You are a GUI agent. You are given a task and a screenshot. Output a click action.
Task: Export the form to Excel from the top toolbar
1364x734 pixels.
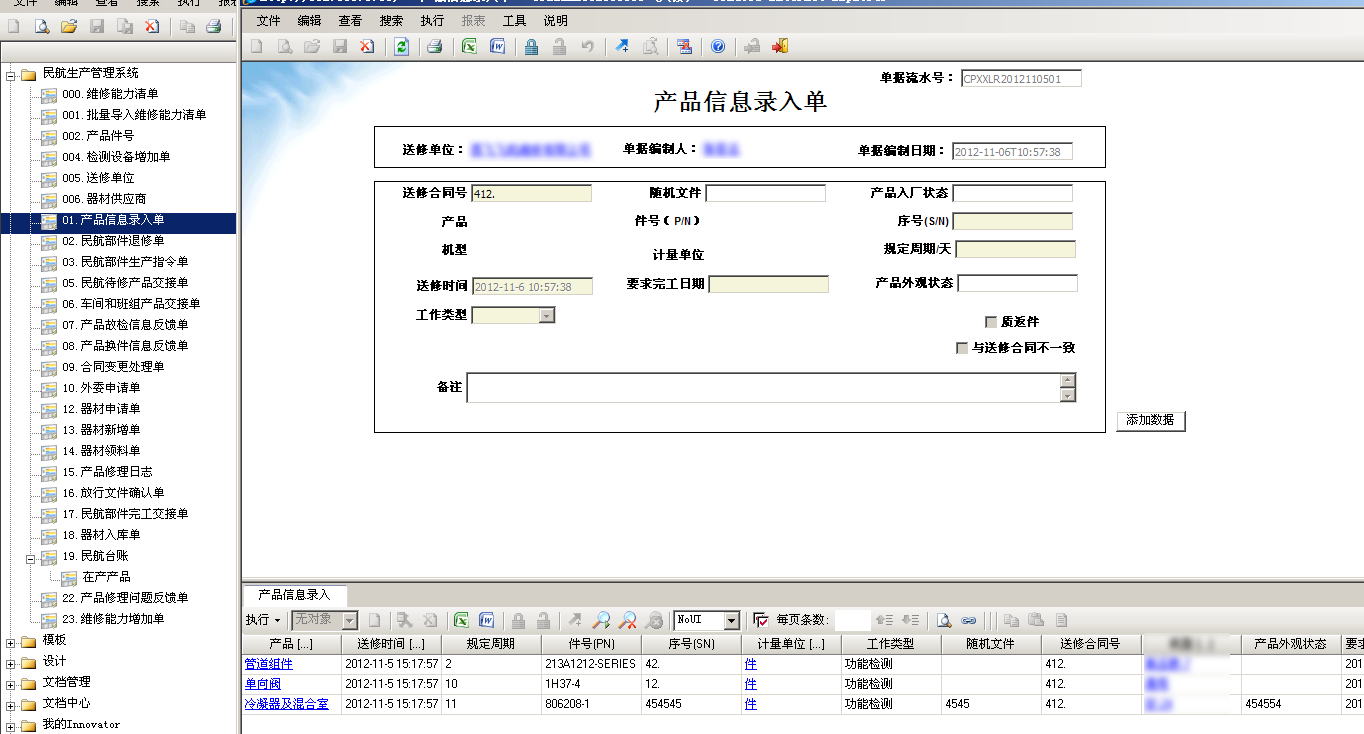tap(469, 46)
